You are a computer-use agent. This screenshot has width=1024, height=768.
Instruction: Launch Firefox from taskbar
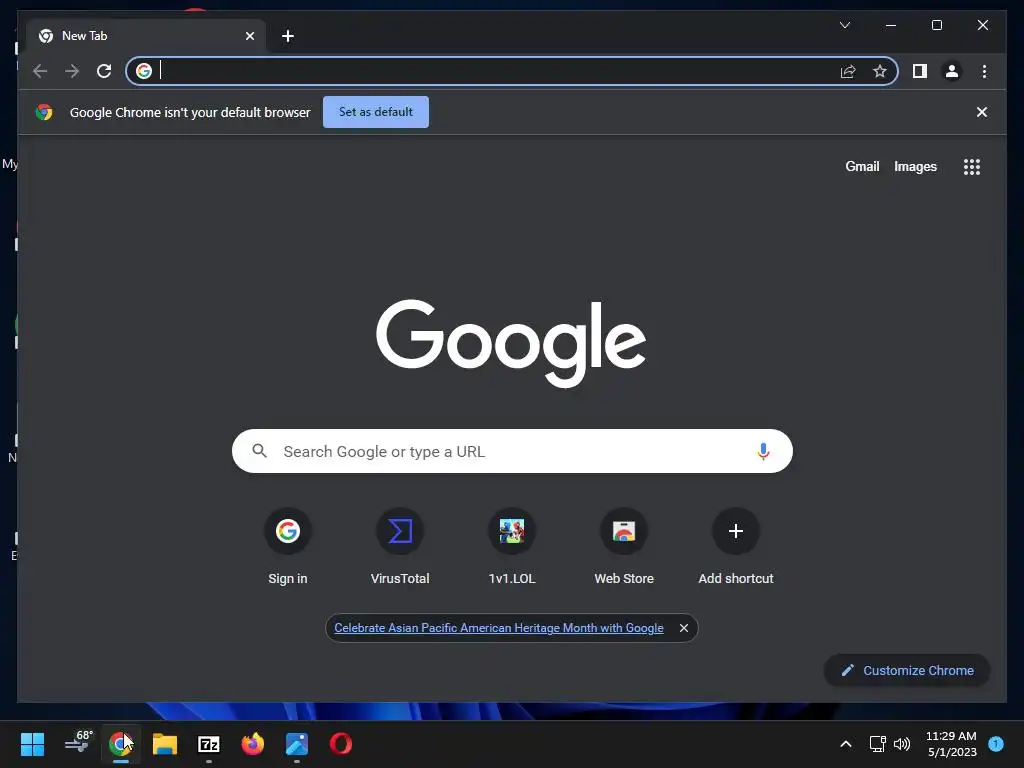tap(253, 744)
